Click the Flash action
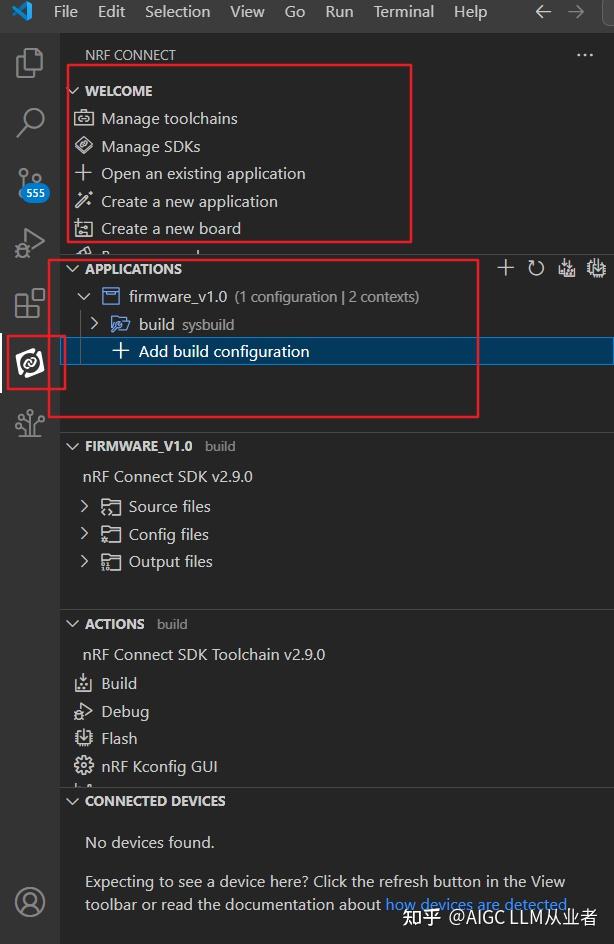614x944 pixels. (x=119, y=739)
